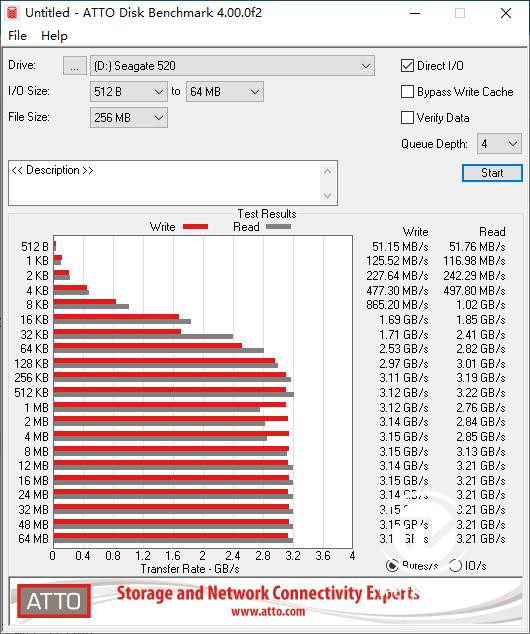The image size is (530, 634).
Task: Uncheck the Direct I/O checkbox
Action: point(407,66)
